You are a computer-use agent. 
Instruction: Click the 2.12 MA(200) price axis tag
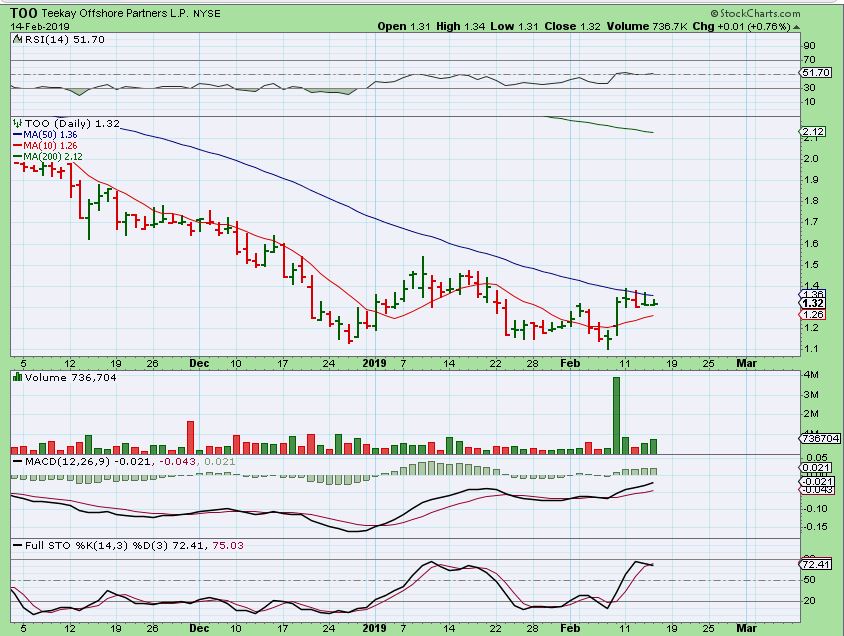pos(813,131)
